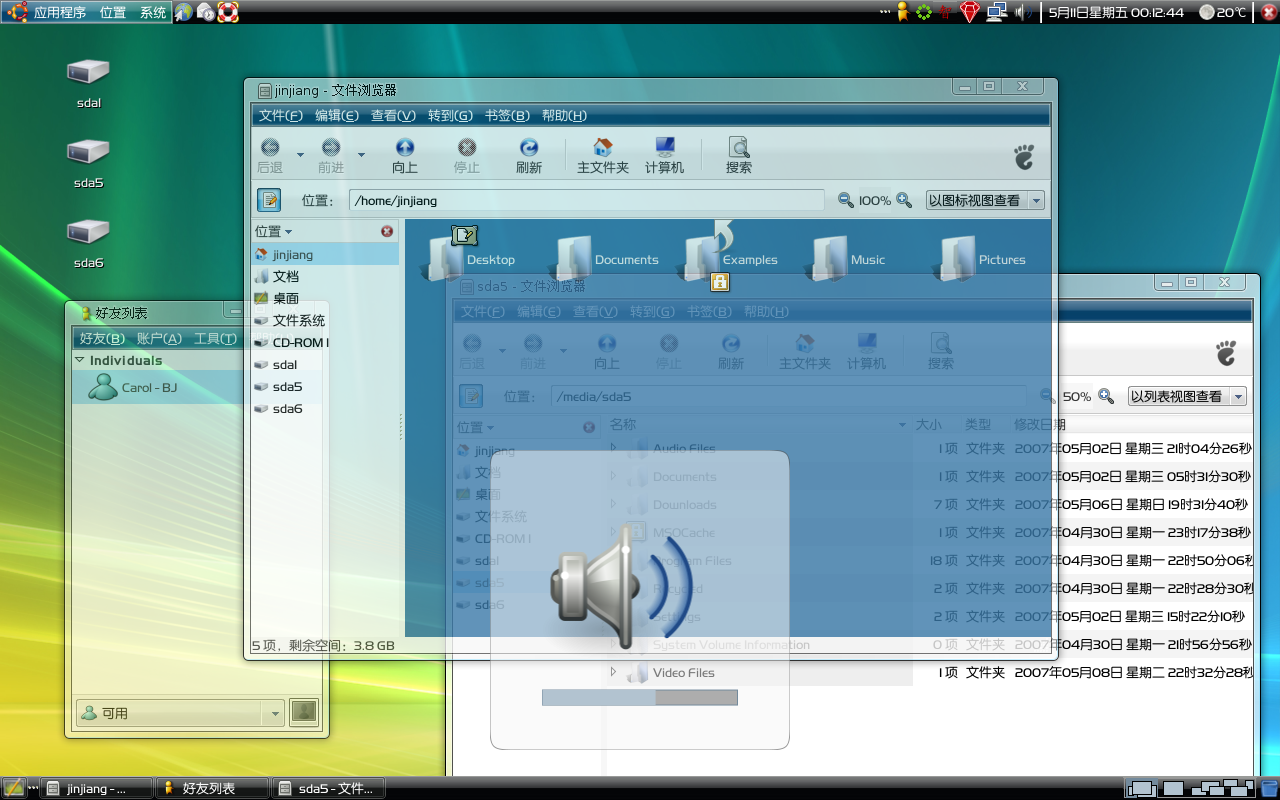Click buddy icon button beside status selector

(303, 712)
